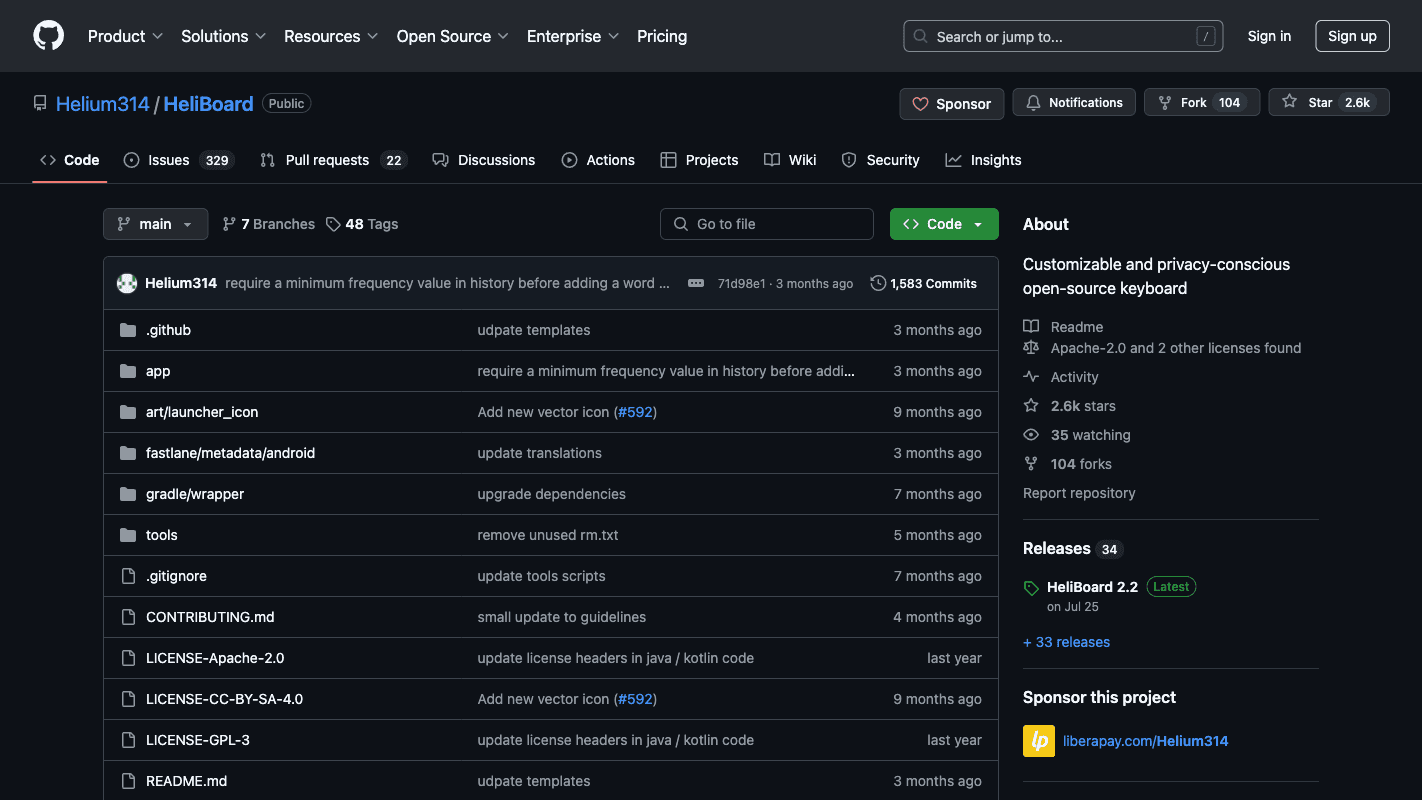Click the Sponsor button
Screen dimensions: 1422x800
951,104
